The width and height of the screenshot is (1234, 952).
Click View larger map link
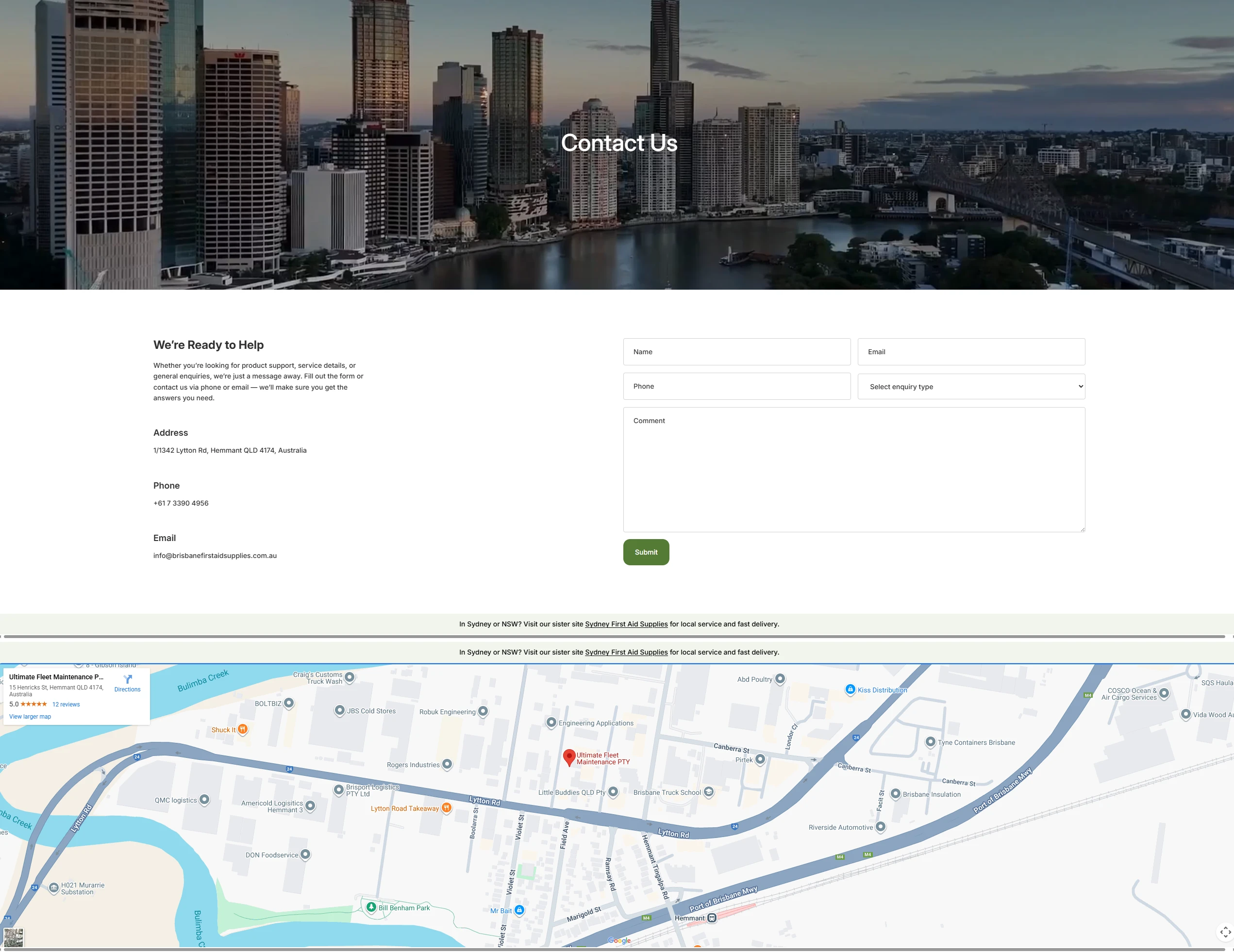point(30,717)
